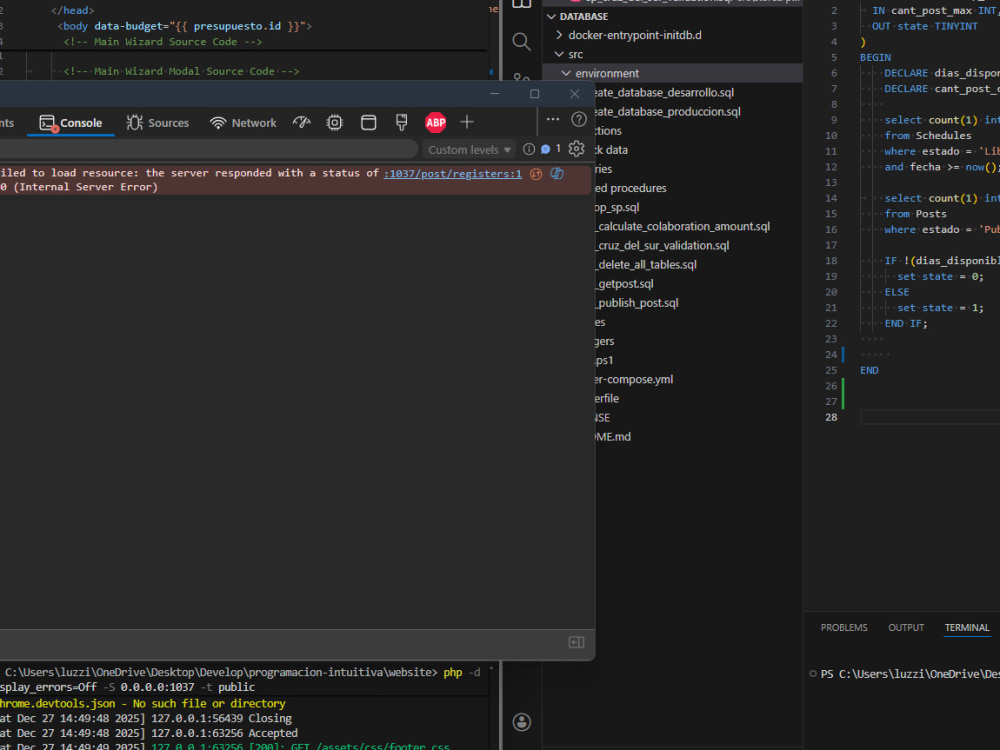
Task: Open the paintbrush tool icon in the DevTools toolbar
Action: click(401, 122)
